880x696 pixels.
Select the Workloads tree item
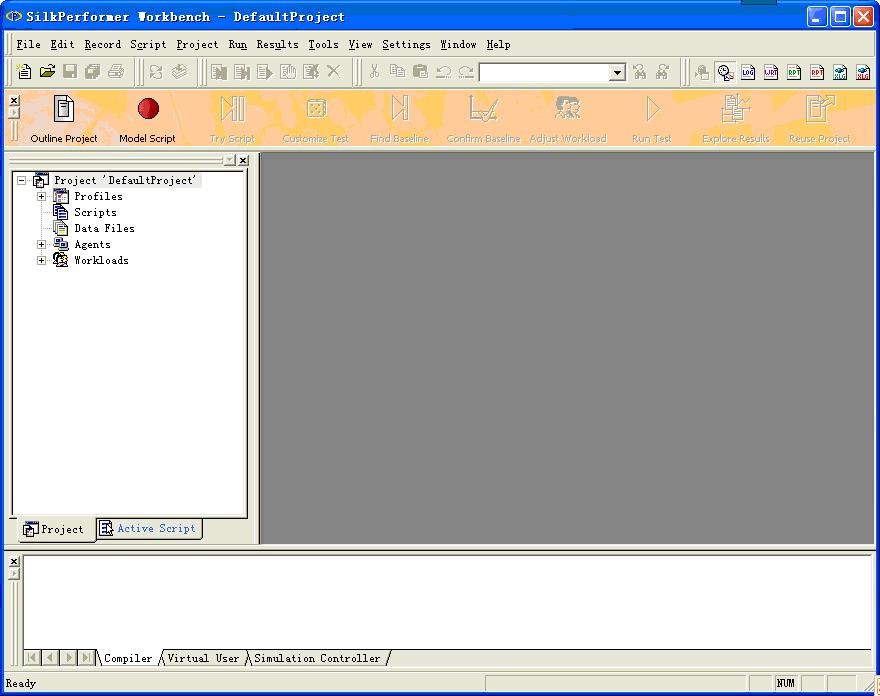point(102,260)
